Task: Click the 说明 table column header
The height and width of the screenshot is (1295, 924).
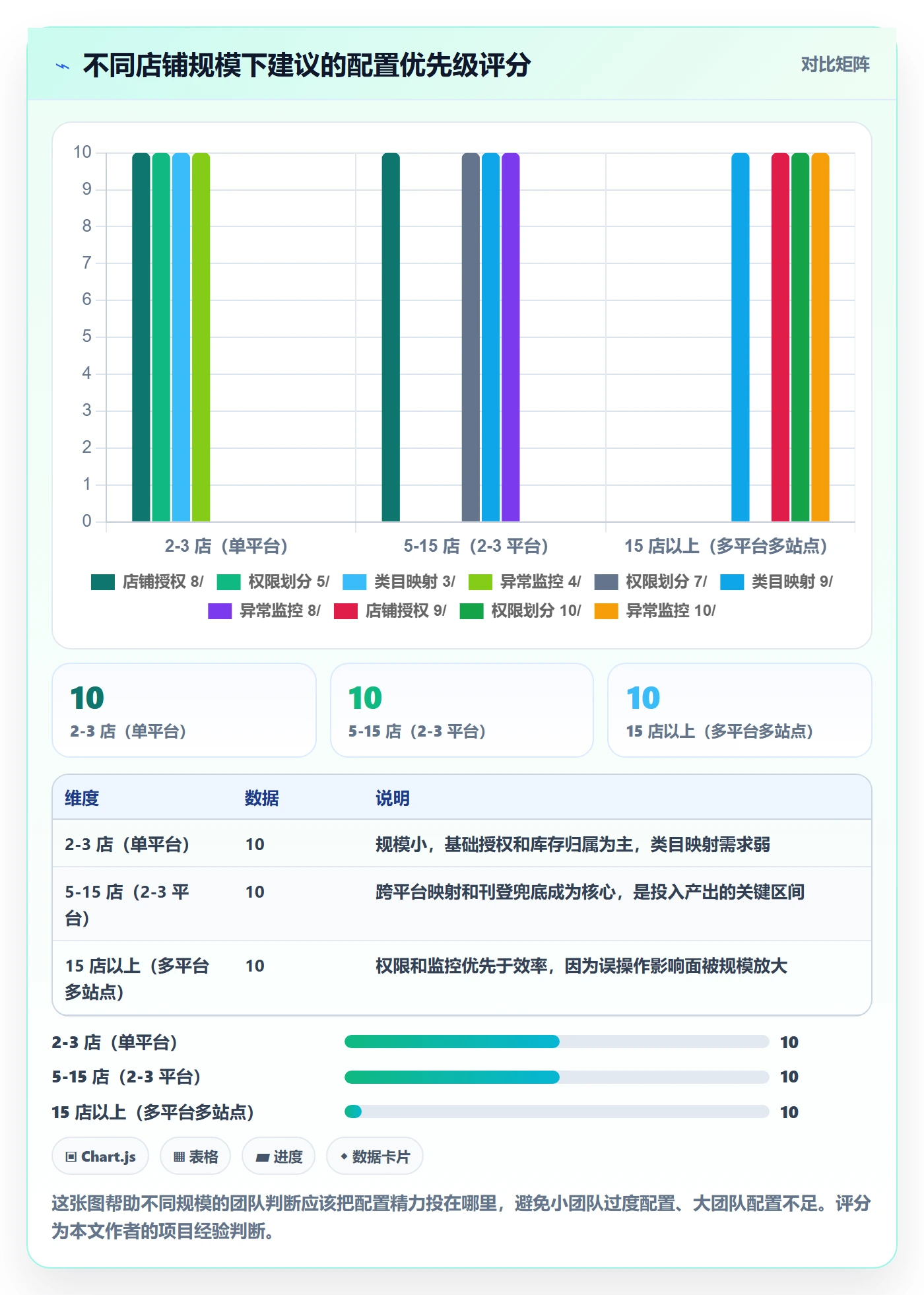Action: 393,799
